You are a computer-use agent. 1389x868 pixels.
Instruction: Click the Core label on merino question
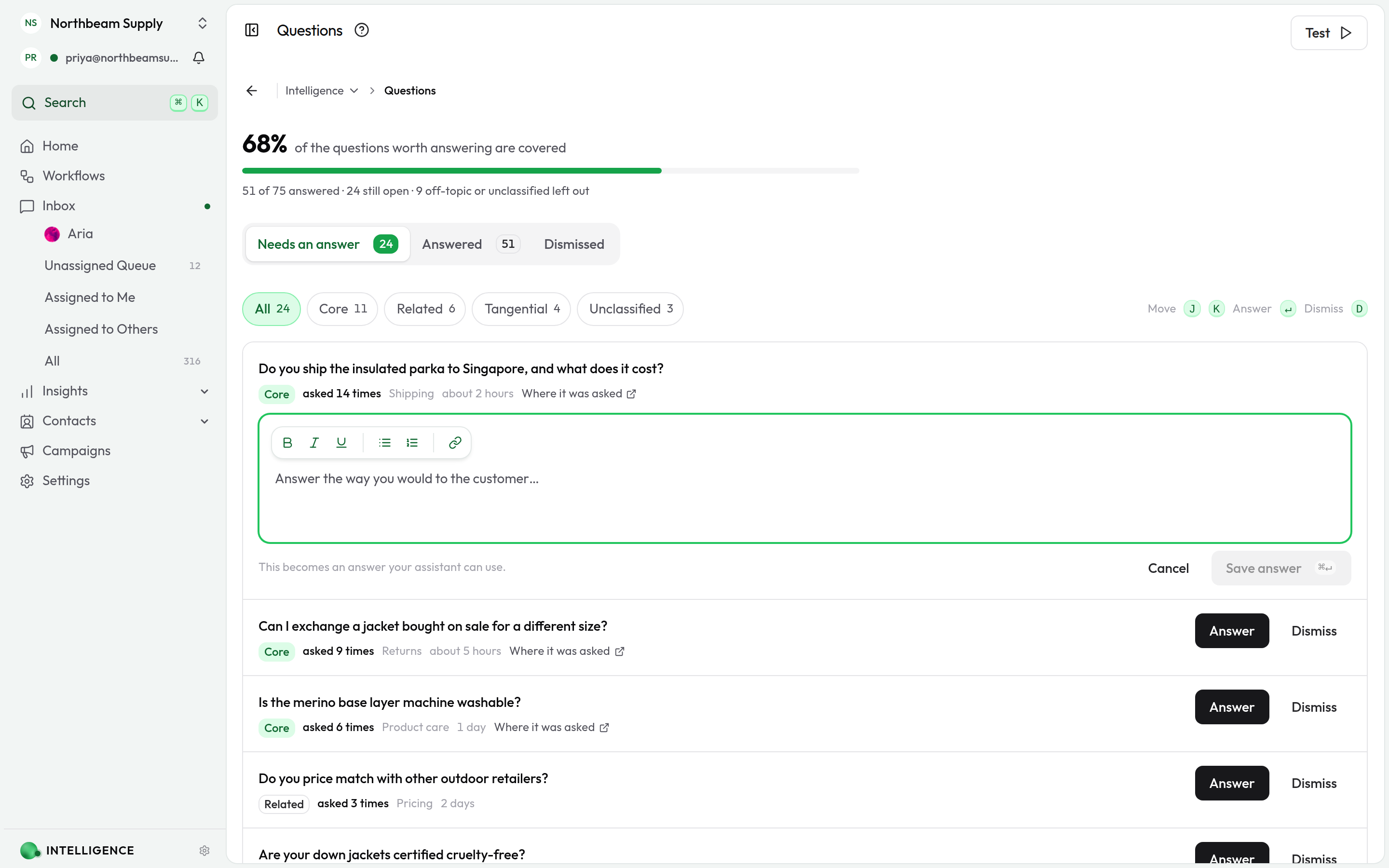(x=277, y=728)
